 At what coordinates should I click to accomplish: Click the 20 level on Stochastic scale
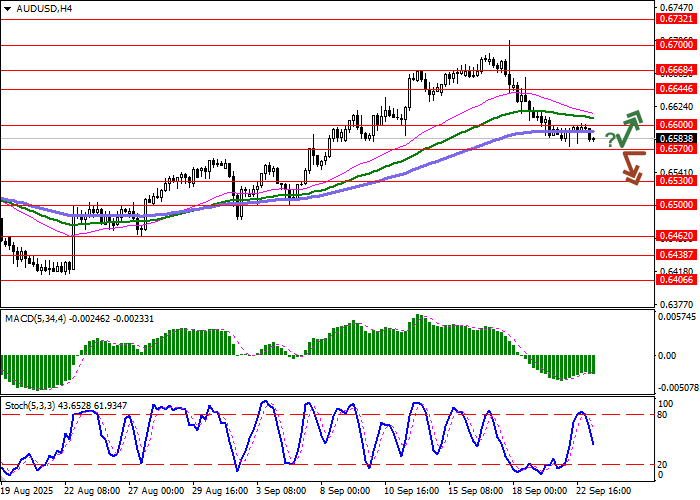click(x=662, y=465)
